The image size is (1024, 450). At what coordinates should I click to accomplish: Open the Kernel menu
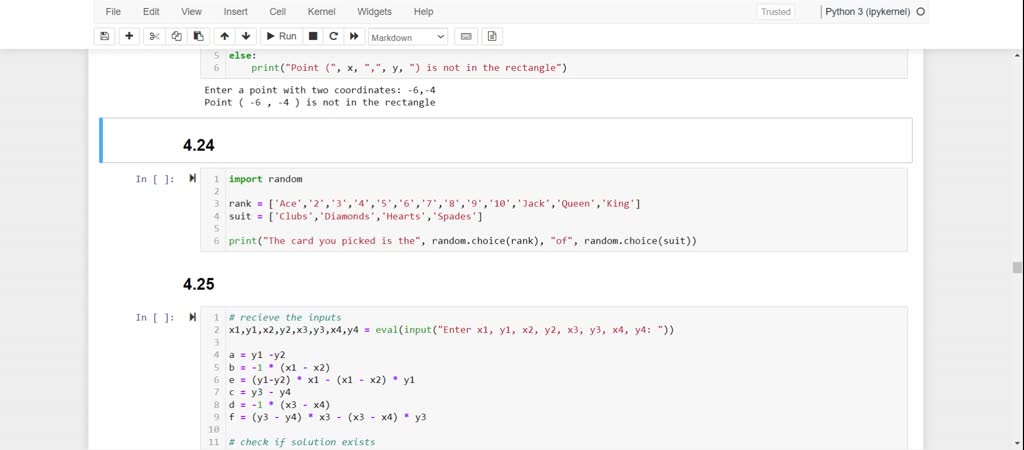coord(321,12)
